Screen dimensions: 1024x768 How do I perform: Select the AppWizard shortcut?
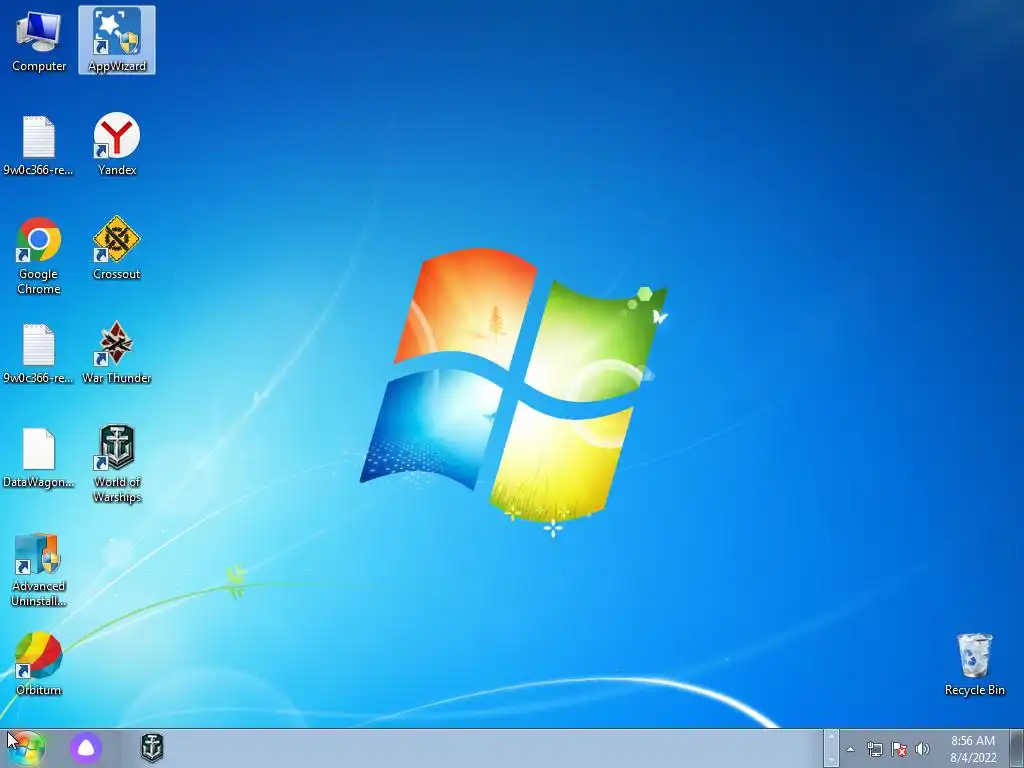117,40
